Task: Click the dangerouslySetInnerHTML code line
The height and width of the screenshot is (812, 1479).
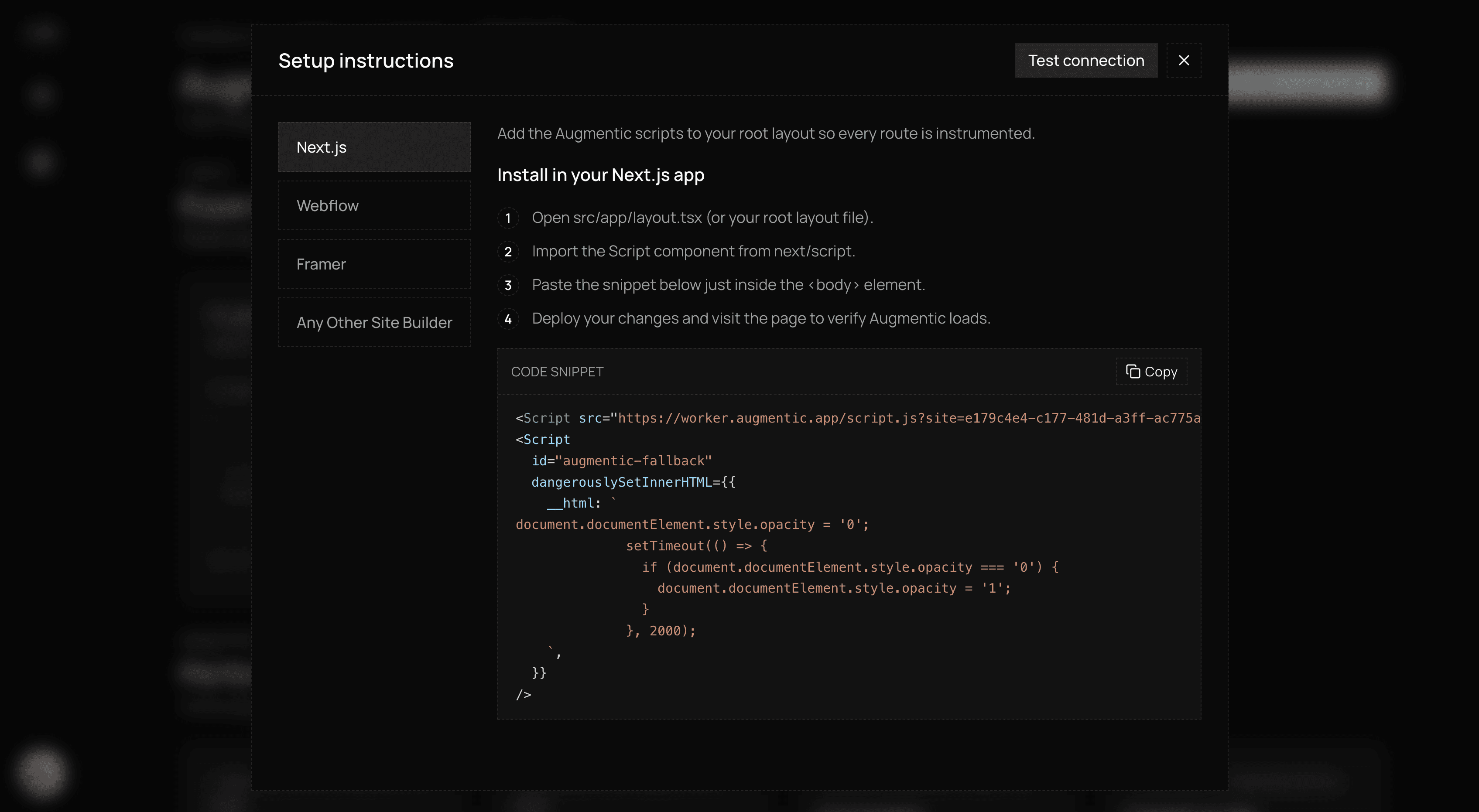Action: click(633, 482)
